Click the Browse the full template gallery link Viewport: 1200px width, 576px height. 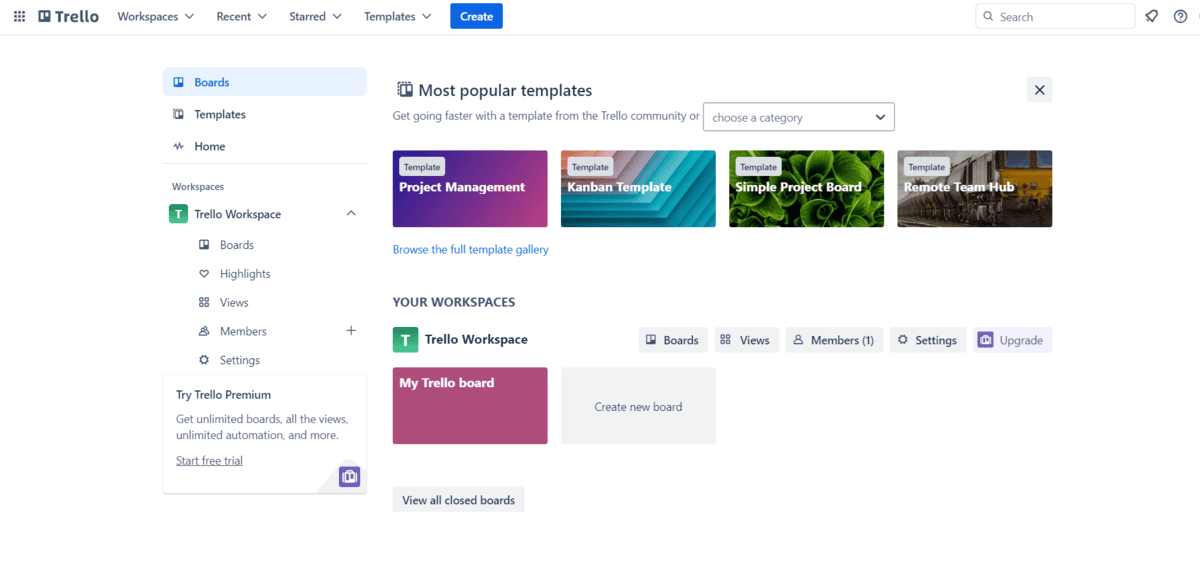(470, 249)
